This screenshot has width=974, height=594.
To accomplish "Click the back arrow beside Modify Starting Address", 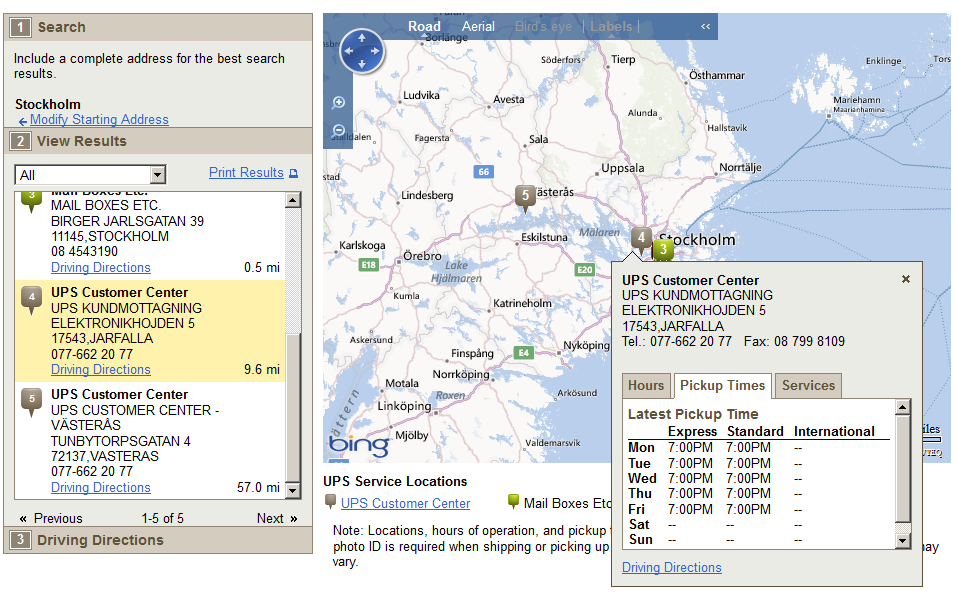I will click(23, 121).
